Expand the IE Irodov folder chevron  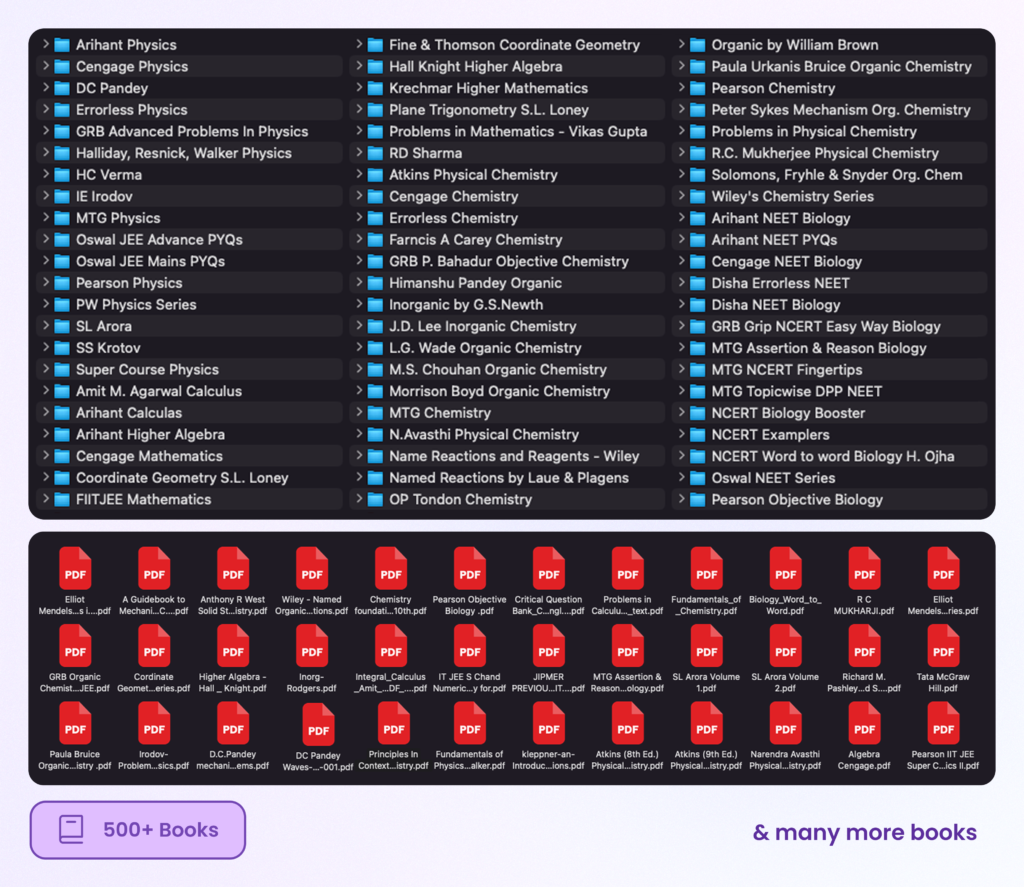(46, 197)
